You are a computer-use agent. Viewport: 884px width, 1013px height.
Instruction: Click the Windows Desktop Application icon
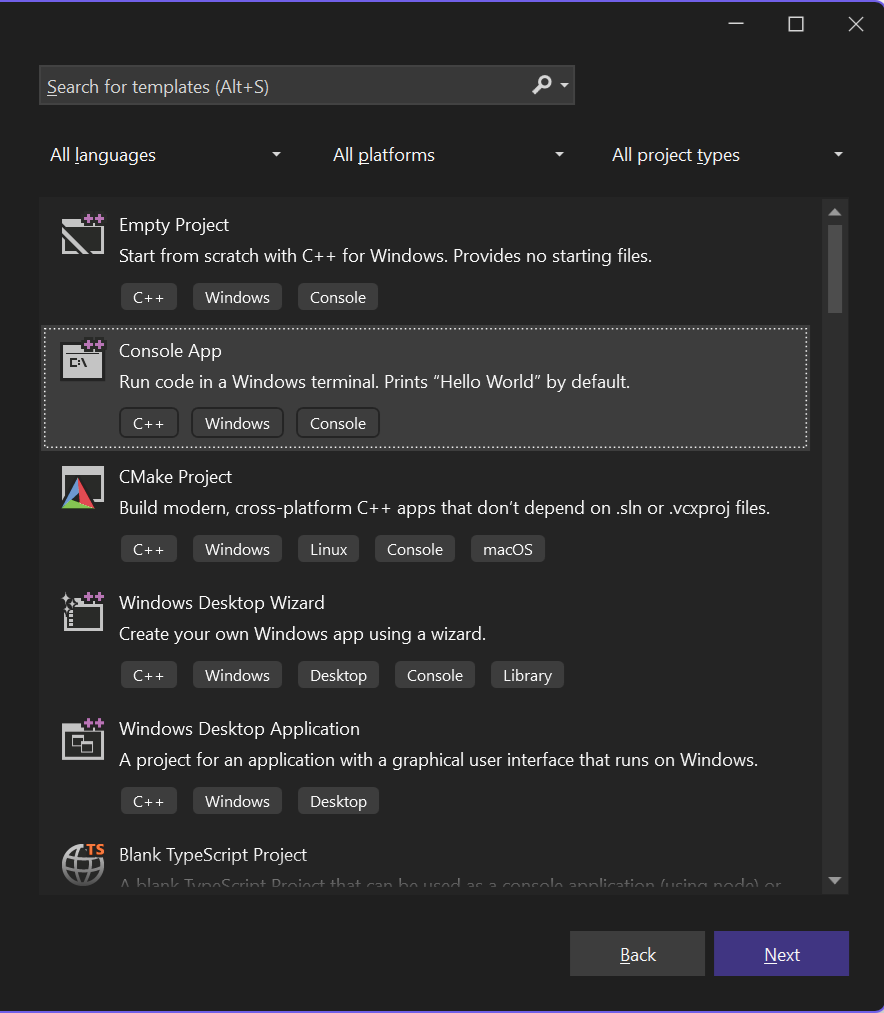[81, 739]
